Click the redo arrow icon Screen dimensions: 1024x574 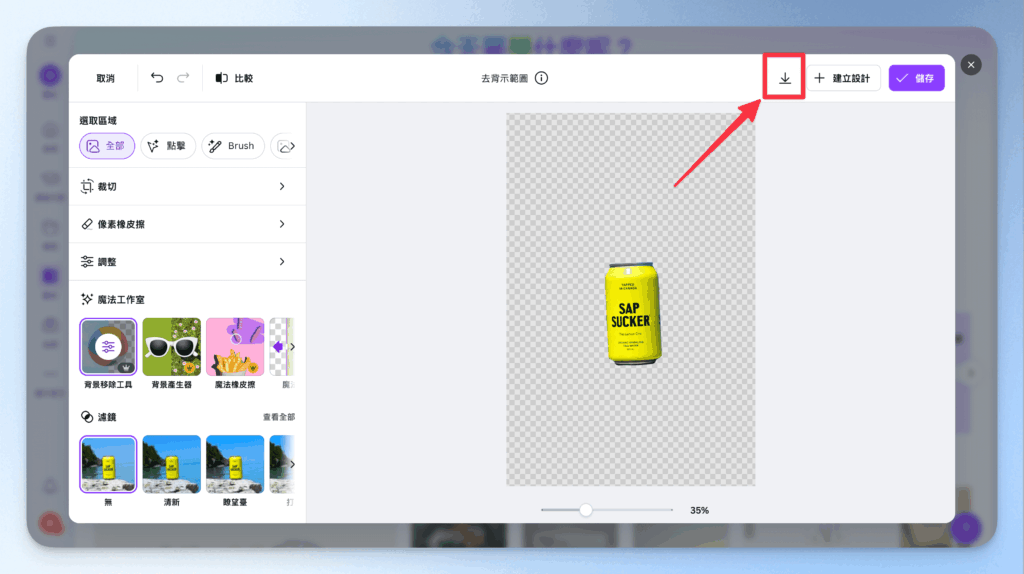[x=183, y=78]
